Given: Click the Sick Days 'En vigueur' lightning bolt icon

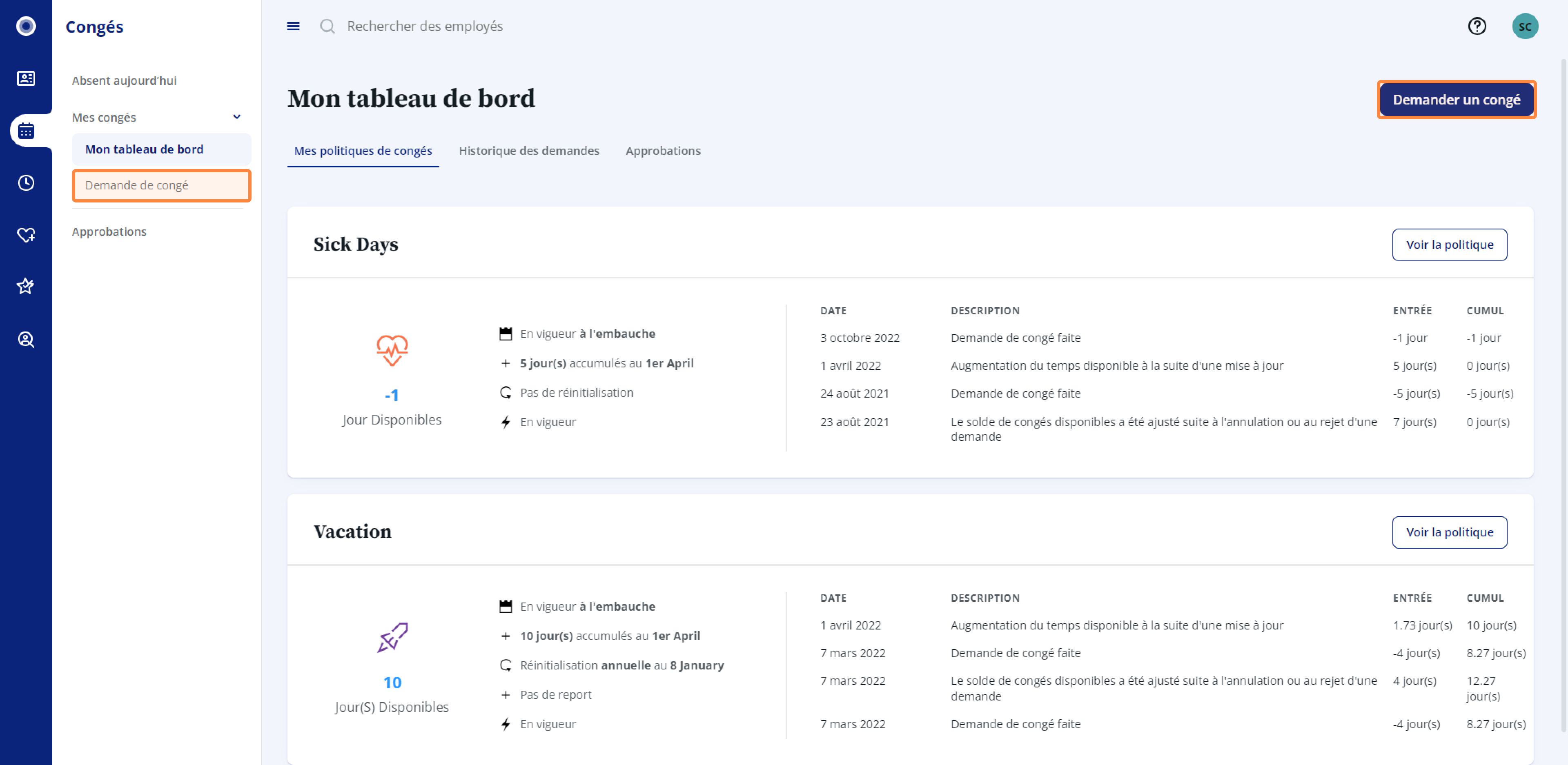Looking at the screenshot, I should [x=505, y=422].
